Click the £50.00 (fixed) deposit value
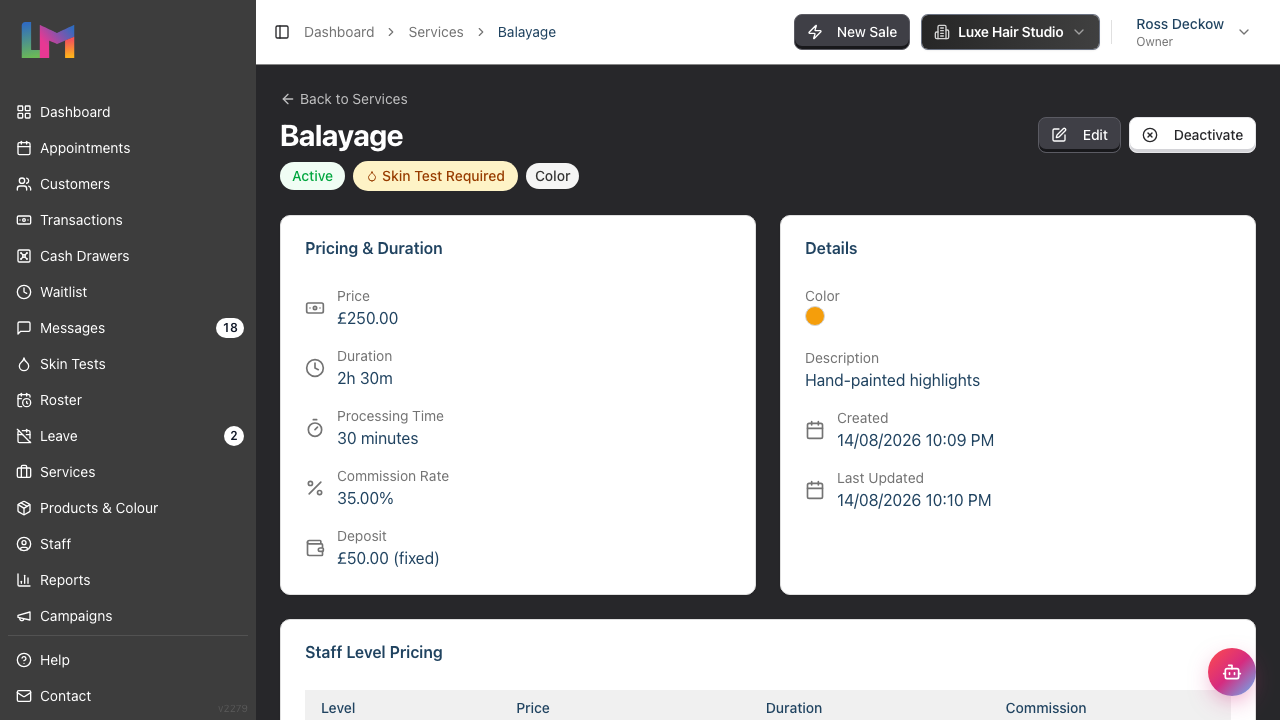 pos(388,558)
